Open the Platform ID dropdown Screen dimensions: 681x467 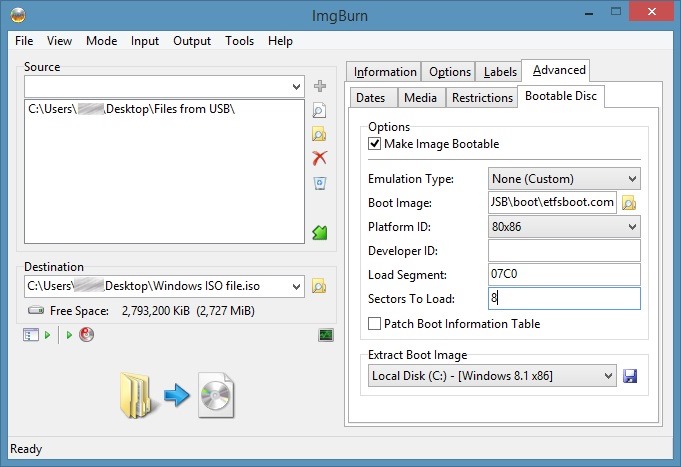pos(564,226)
